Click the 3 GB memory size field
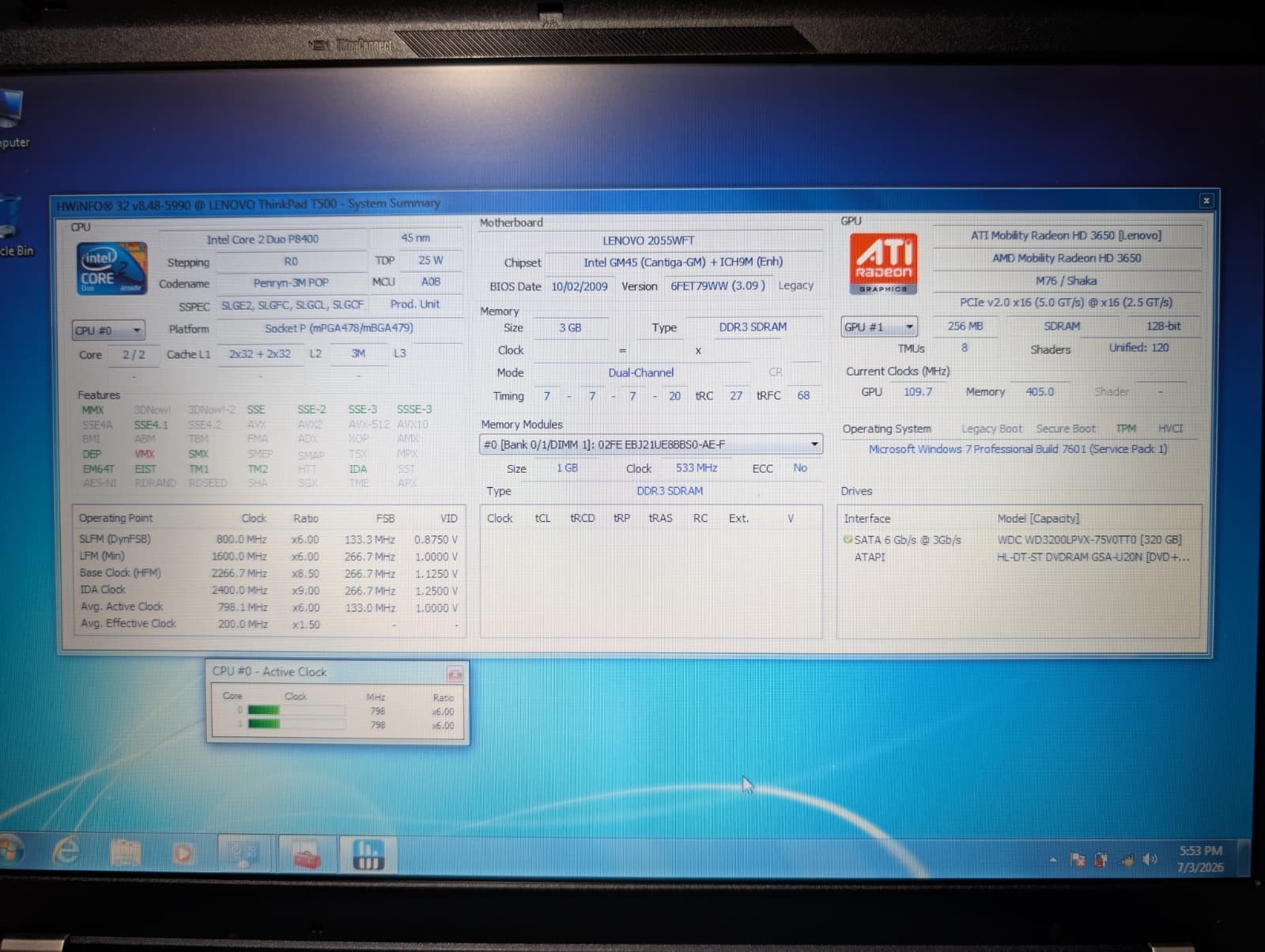 pyautogui.click(x=570, y=327)
